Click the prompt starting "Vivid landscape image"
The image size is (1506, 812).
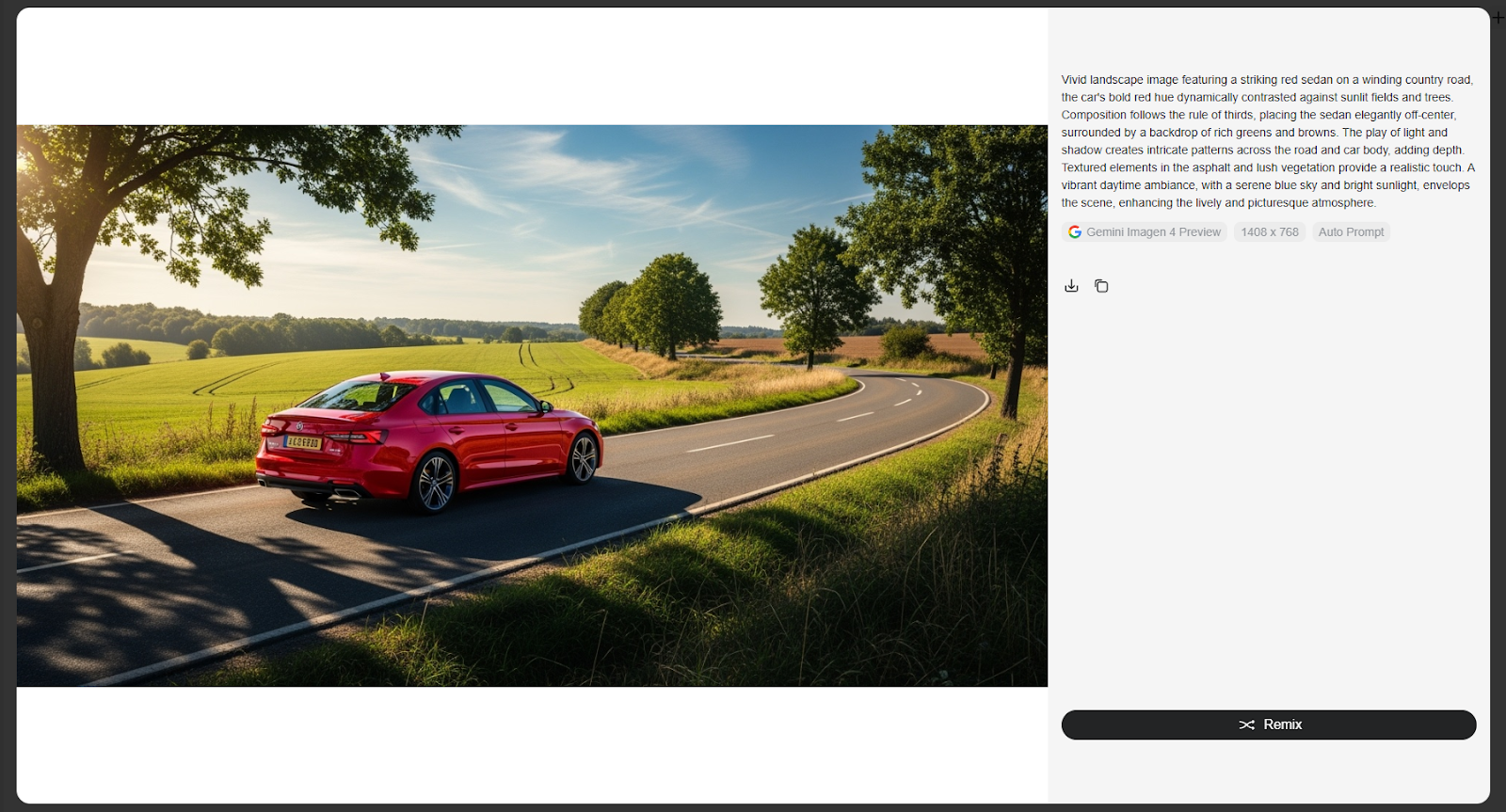point(1268,141)
